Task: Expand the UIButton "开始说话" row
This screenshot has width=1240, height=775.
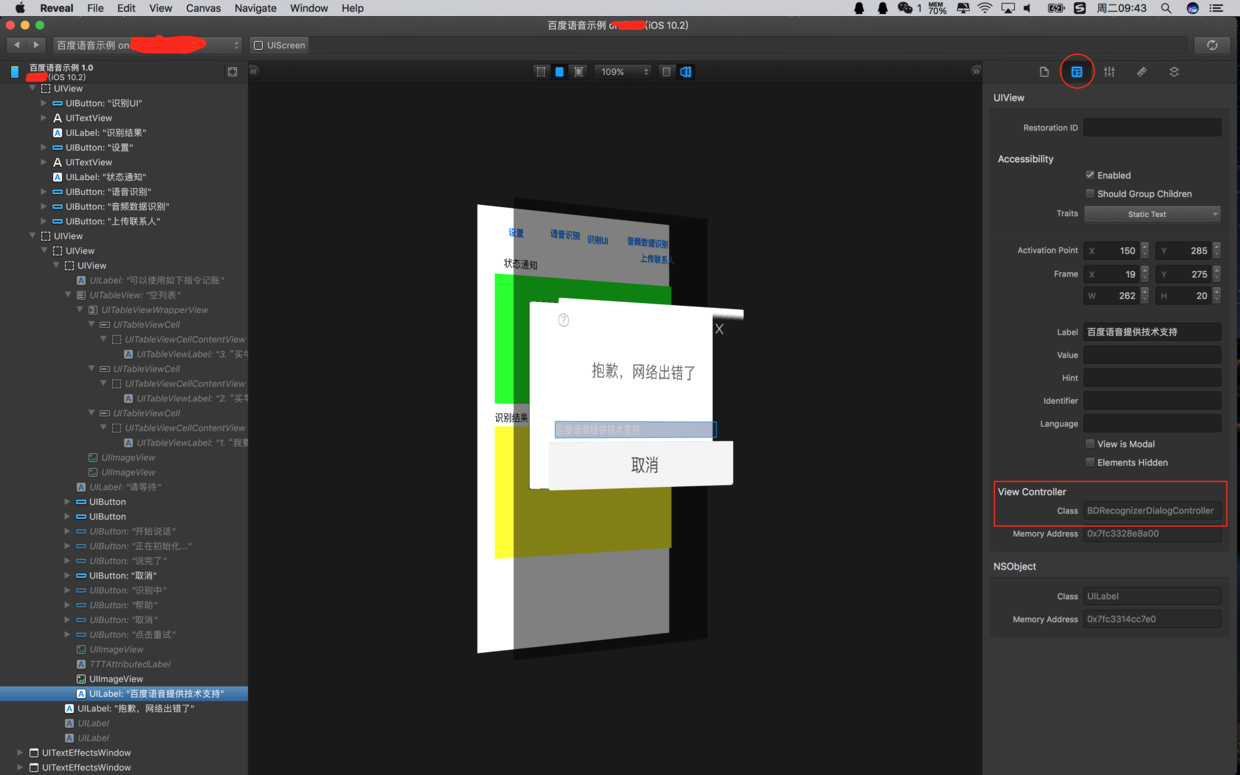Action: pos(67,531)
